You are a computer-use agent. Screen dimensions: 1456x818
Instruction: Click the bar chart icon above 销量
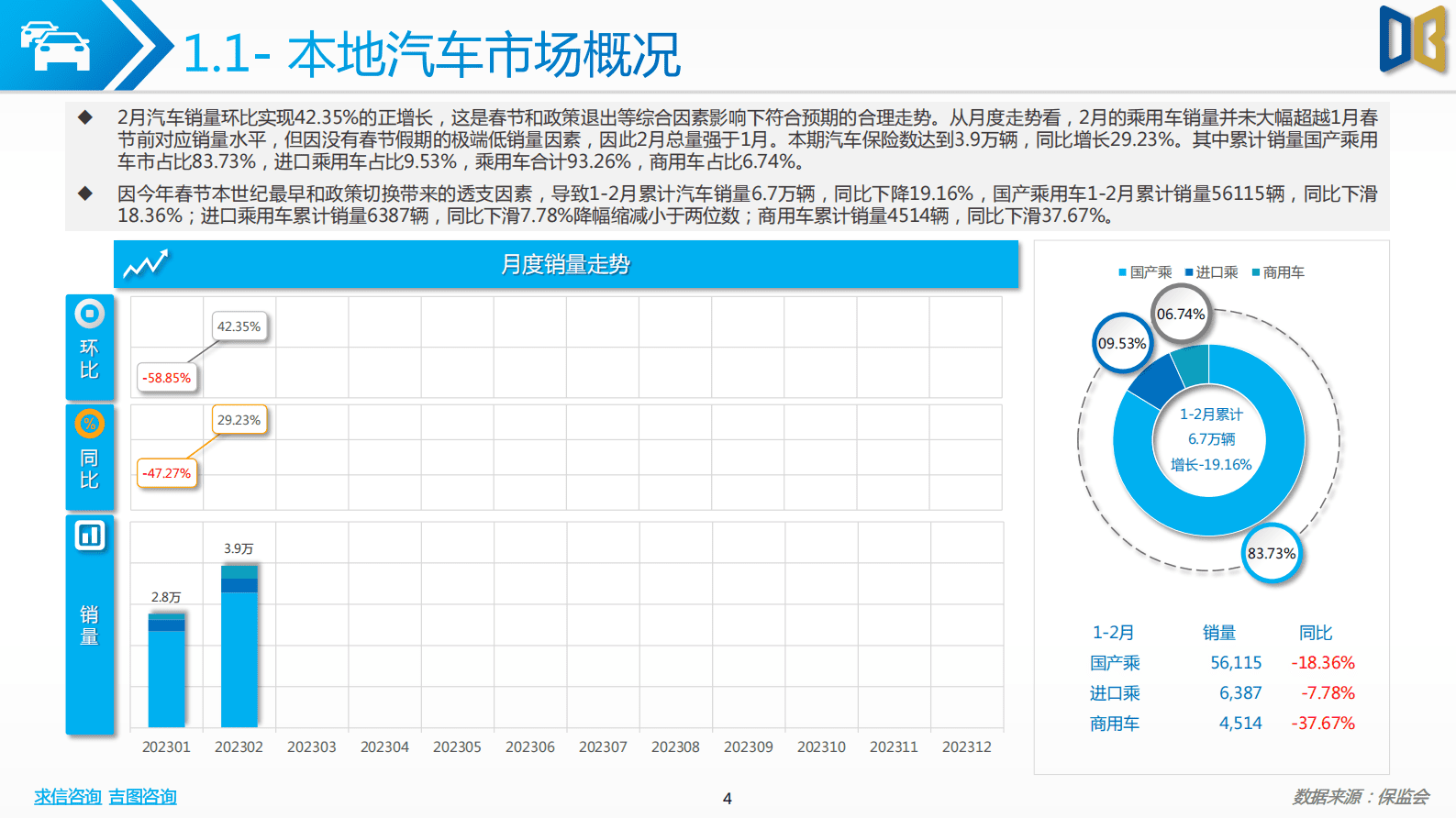point(89,536)
